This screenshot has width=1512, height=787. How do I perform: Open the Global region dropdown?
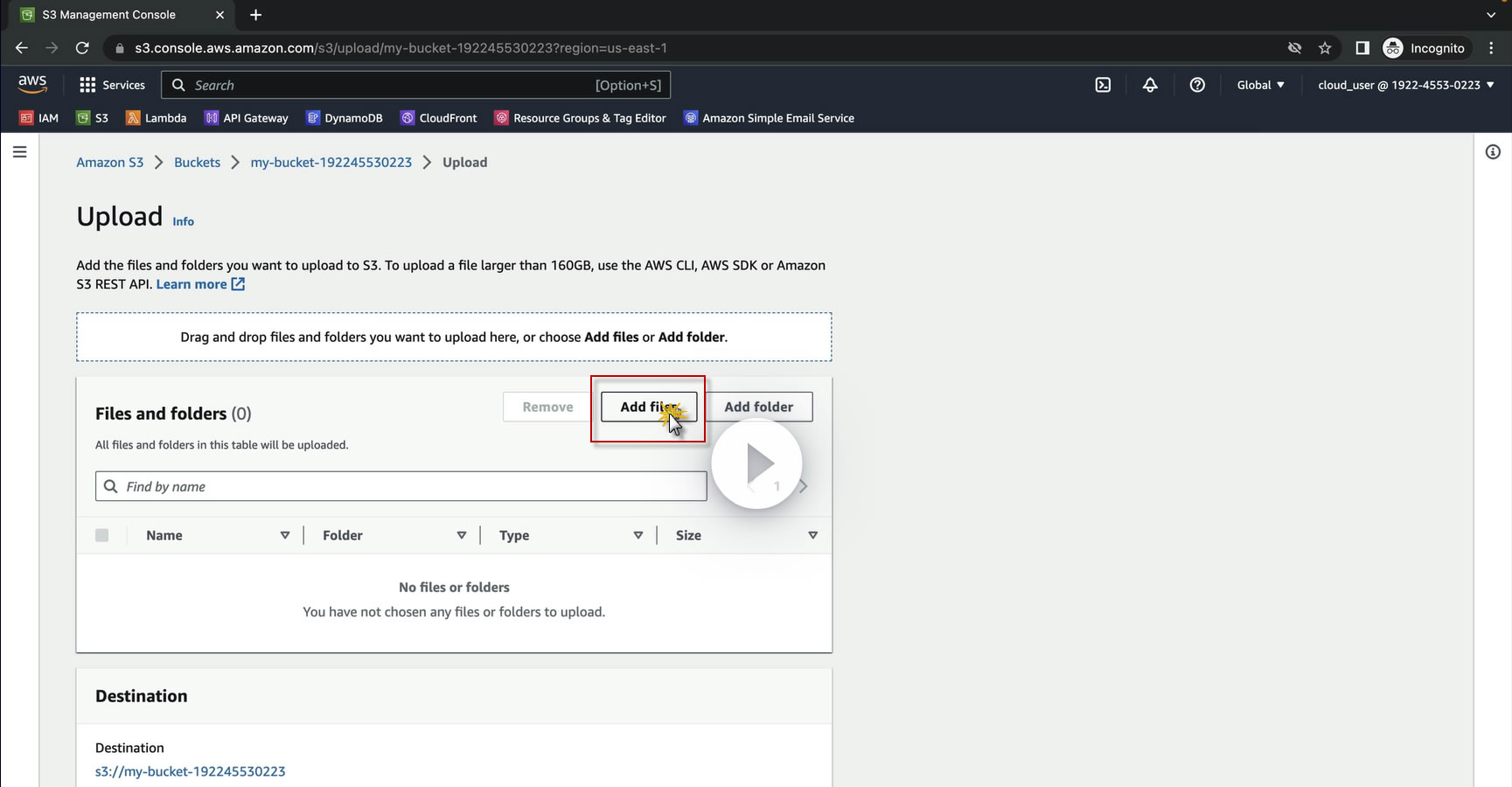tap(1260, 85)
